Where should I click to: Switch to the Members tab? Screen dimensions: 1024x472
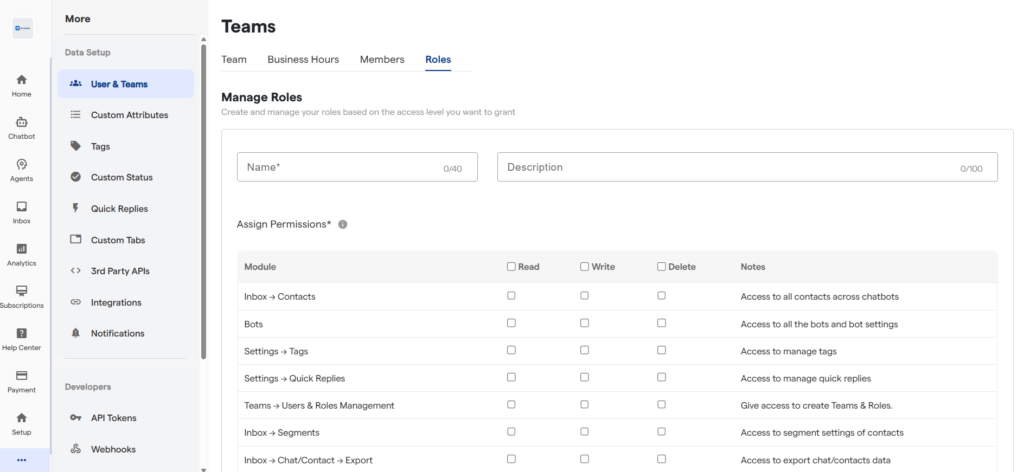pos(382,60)
